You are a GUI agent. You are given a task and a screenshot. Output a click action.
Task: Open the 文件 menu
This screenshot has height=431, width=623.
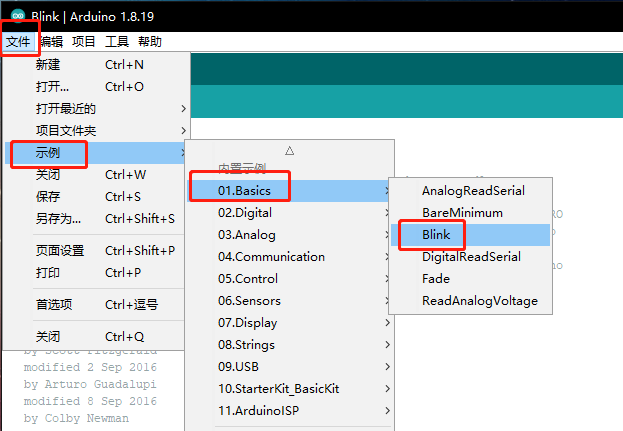click(x=18, y=41)
